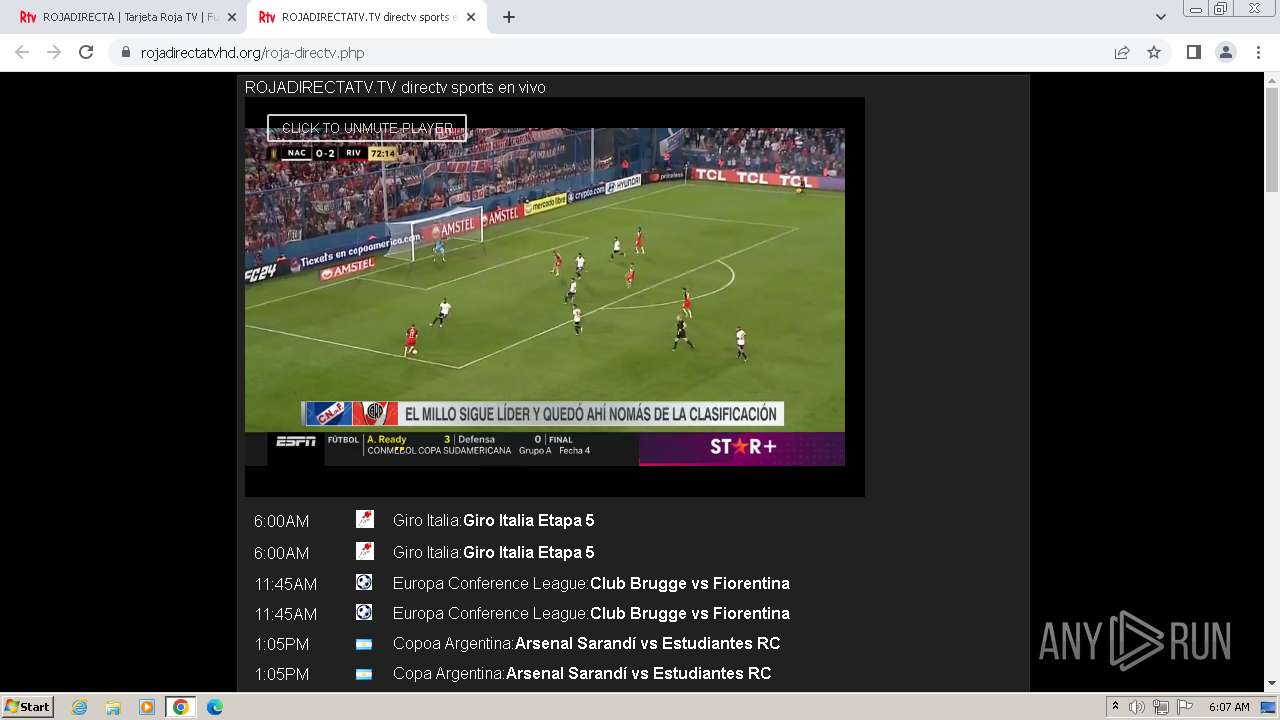Switch to ROJADIRECTA Tarjeta Roja TV tab

pyautogui.click(x=127, y=17)
